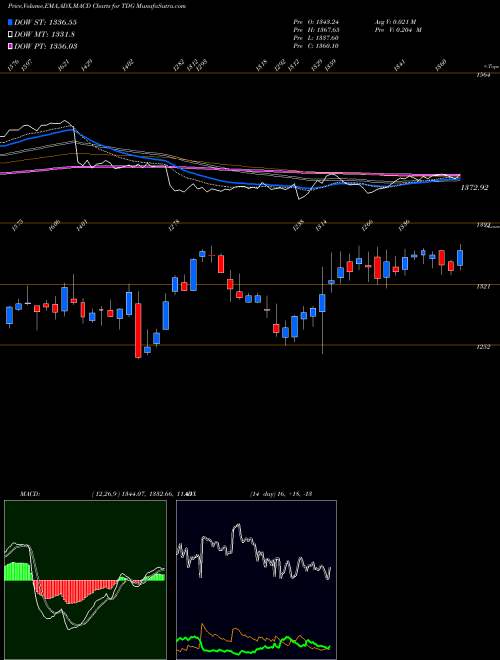Click the 1621 peak label in the EMA chart
500x660 pixels.
pos(64,65)
